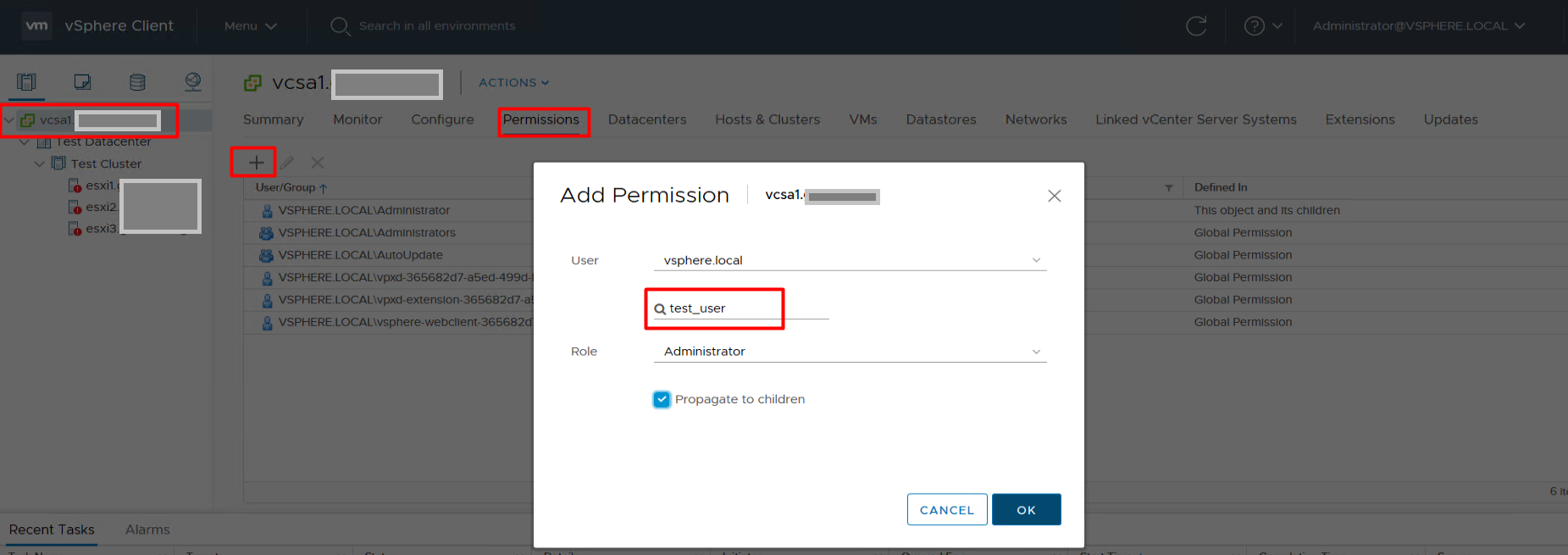The image size is (1568, 555).
Task: Click the VSPHERE.LOCAL\Administrator user icon
Action: tap(267, 211)
